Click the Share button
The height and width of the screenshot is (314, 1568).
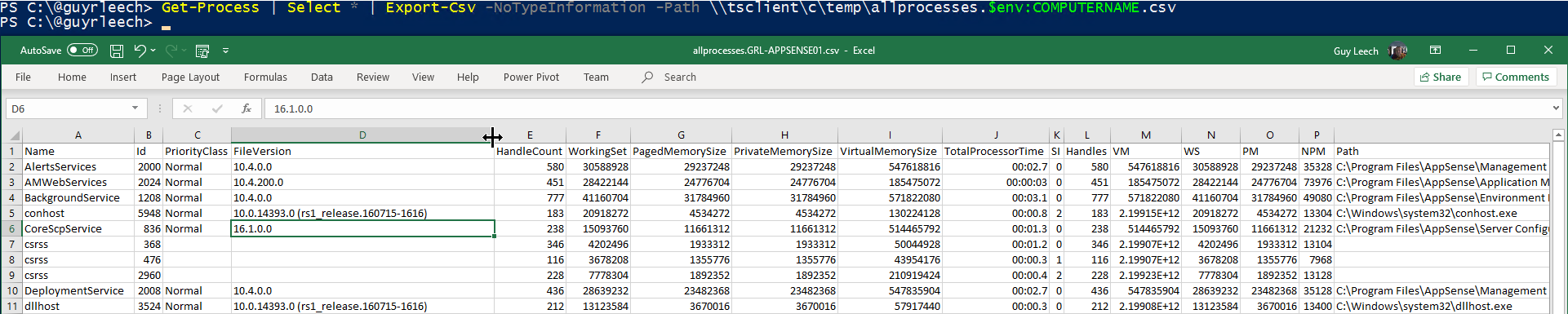[1441, 77]
